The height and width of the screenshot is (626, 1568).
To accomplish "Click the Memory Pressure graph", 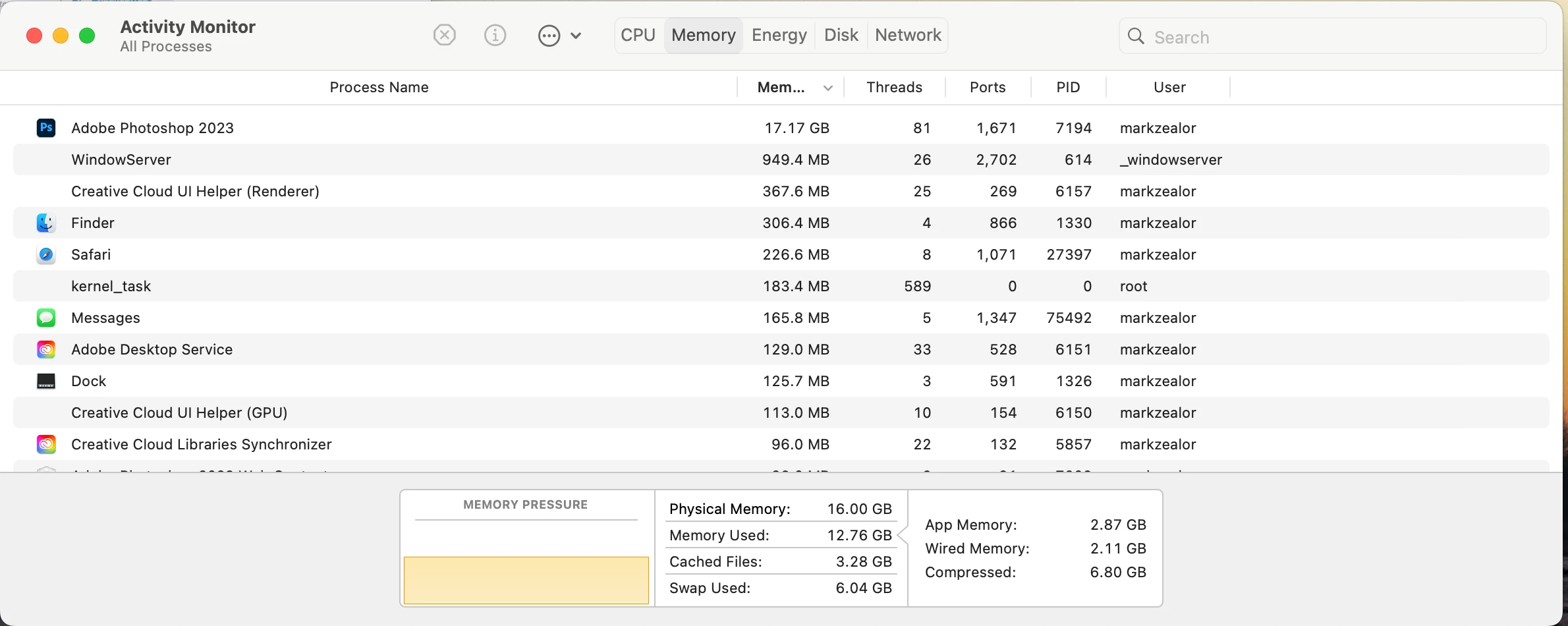I will point(526,580).
